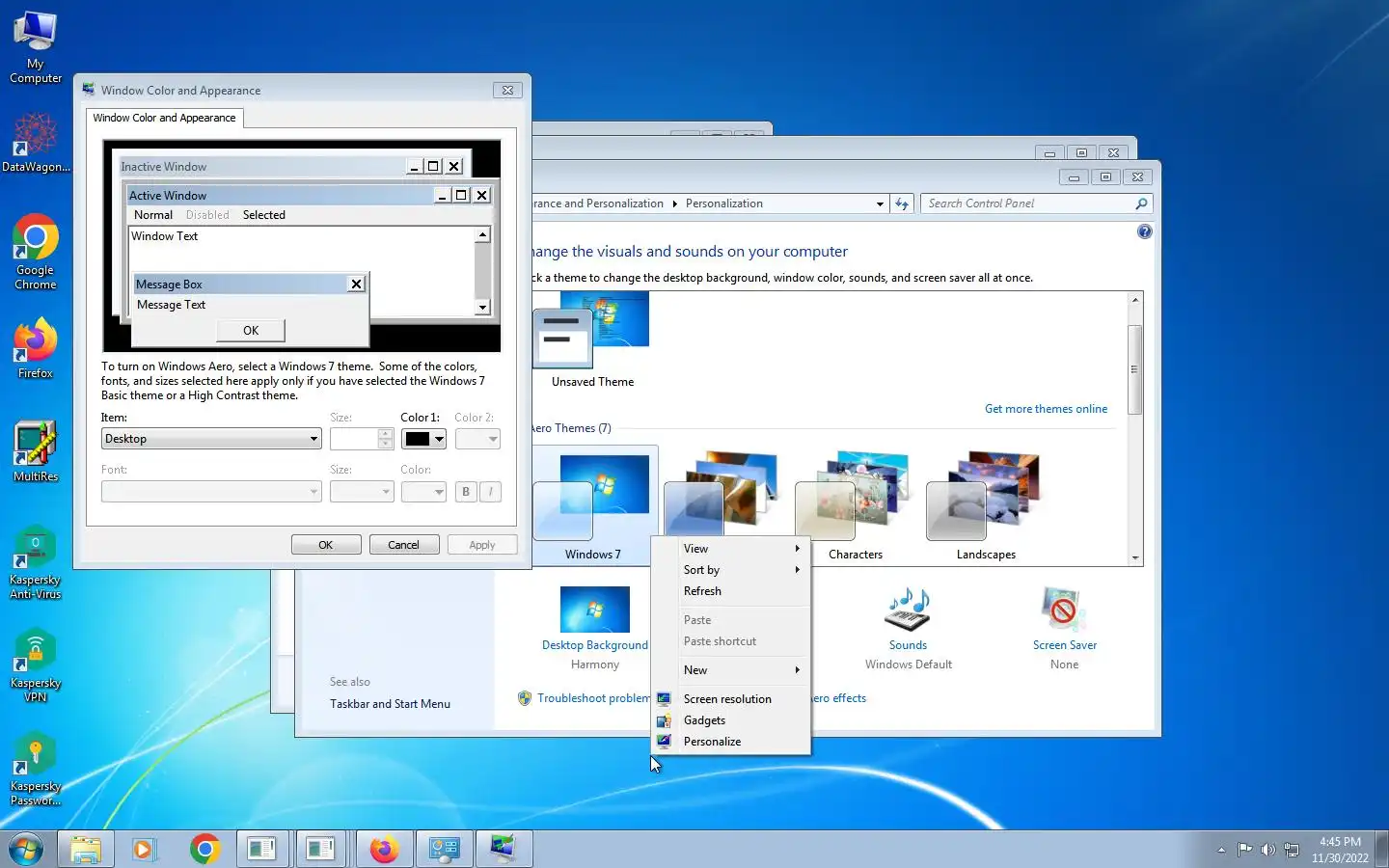Click the Apply button
The width and height of the screenshot is (1389, 868).
(x=482, y=545)
